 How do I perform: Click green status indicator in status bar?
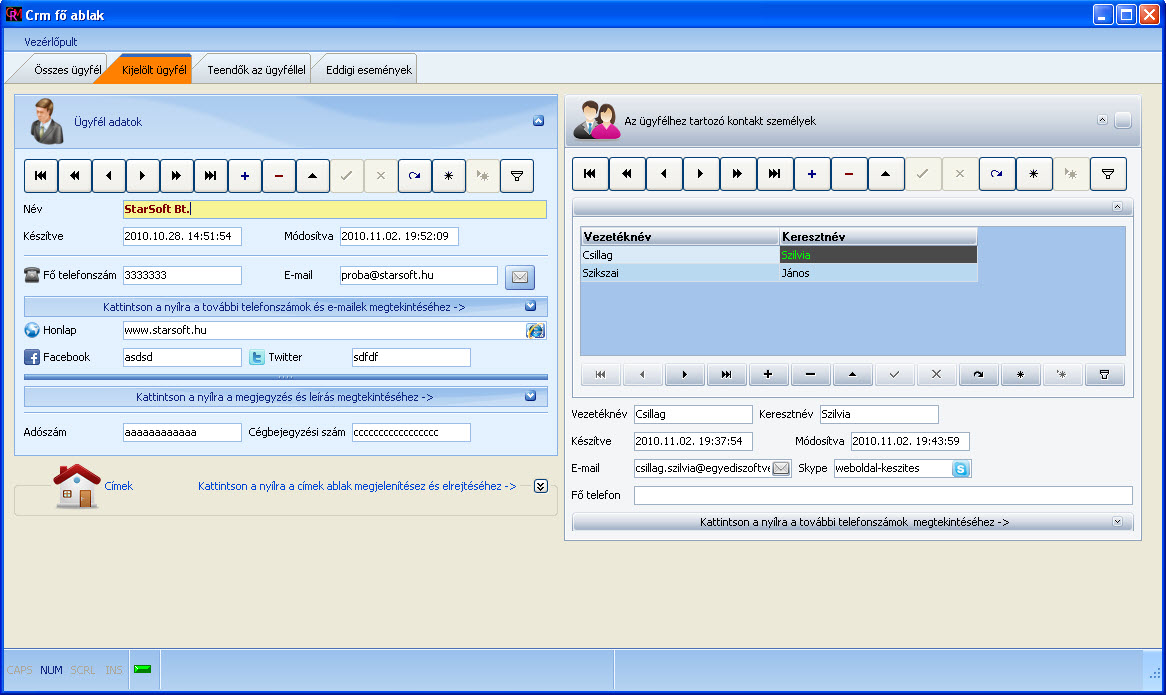click(142, 669)
